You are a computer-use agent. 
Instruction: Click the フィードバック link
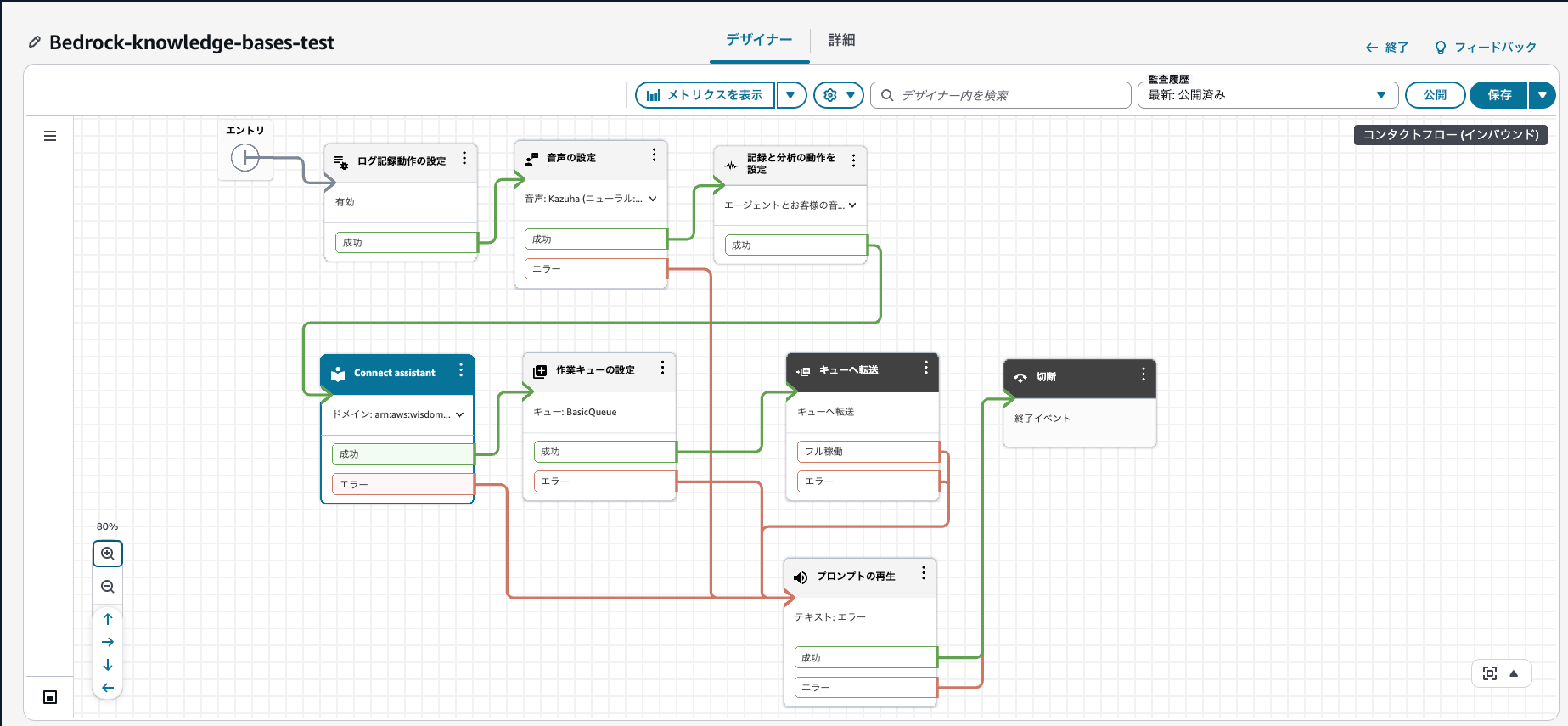point(1486,48)
